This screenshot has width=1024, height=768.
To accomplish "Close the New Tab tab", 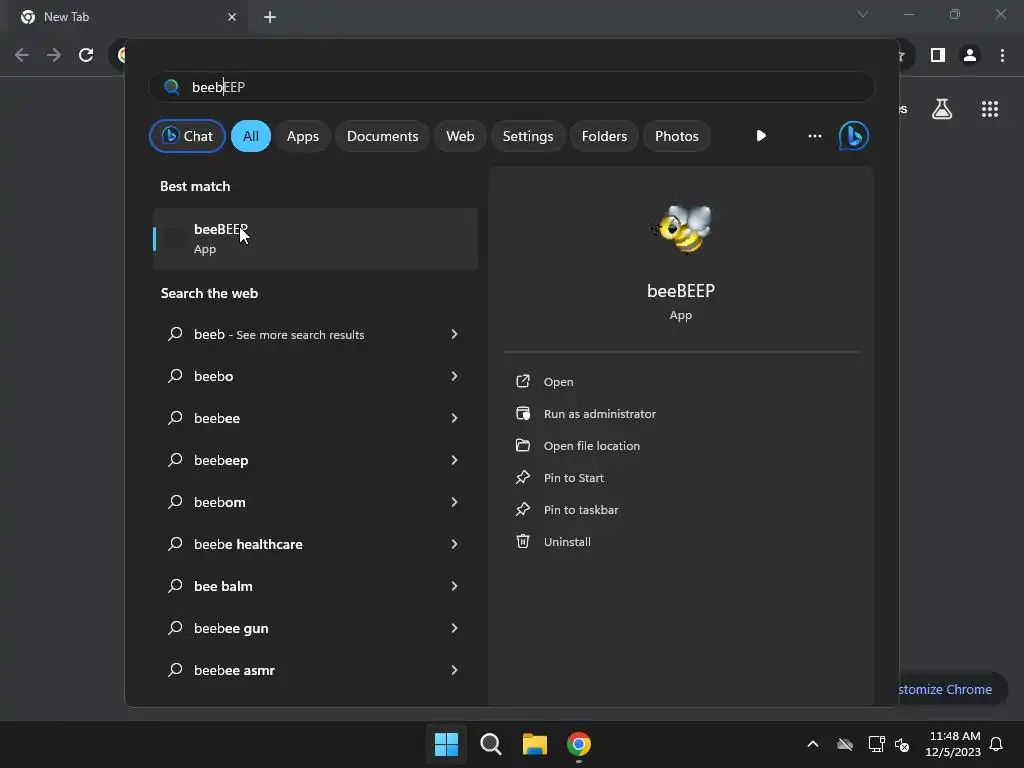I will point(232,17).
